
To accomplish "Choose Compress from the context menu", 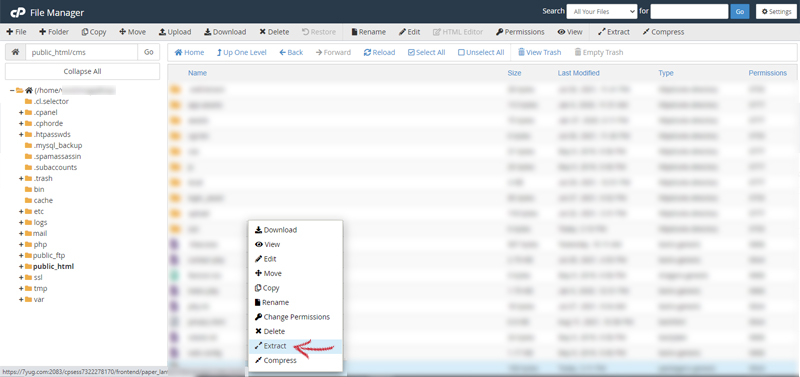I will click(x=295, y=360).
